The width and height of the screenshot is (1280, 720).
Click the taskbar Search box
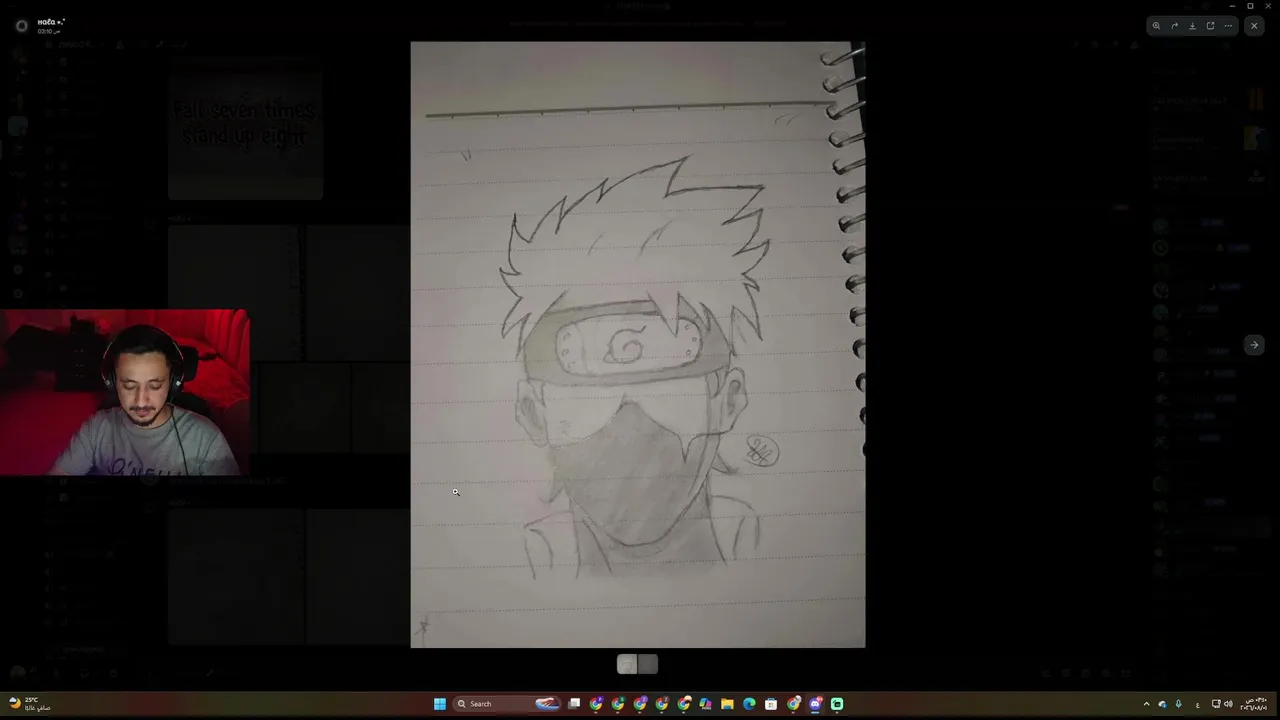click(507, 704)
